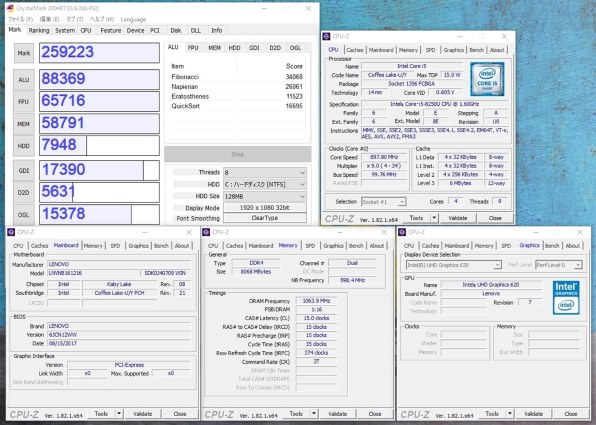Click Validate in the Memory window
596x425 pixels.
[x=338, y=414]
